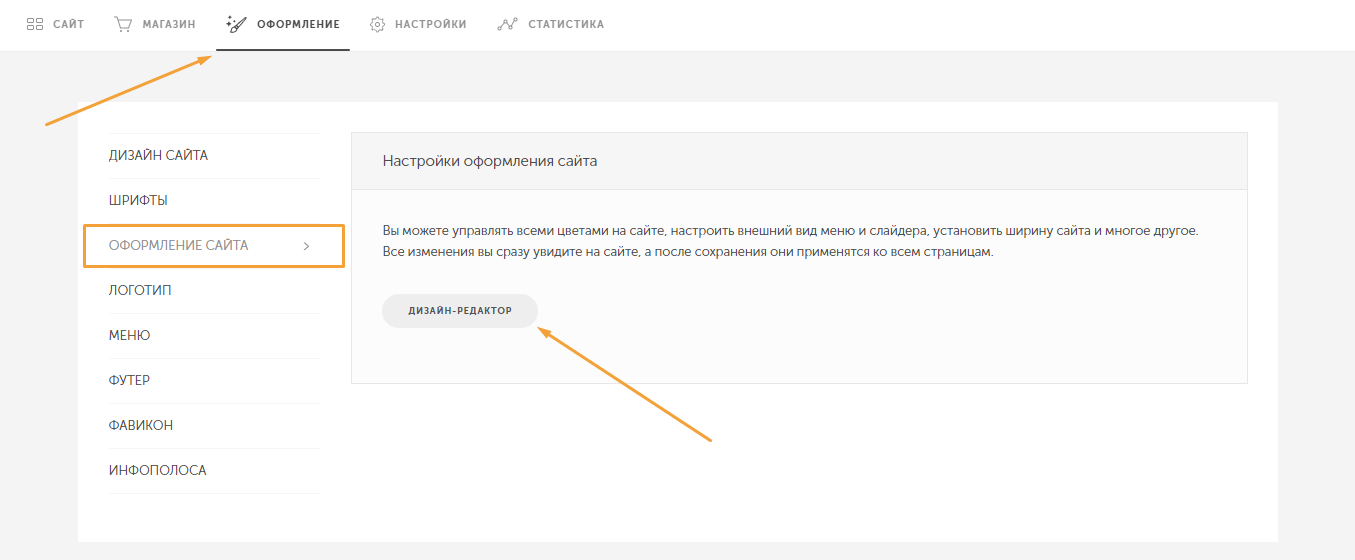Click the grid icon next to САЙТ
1355x560 pixels.
(35, 24)
